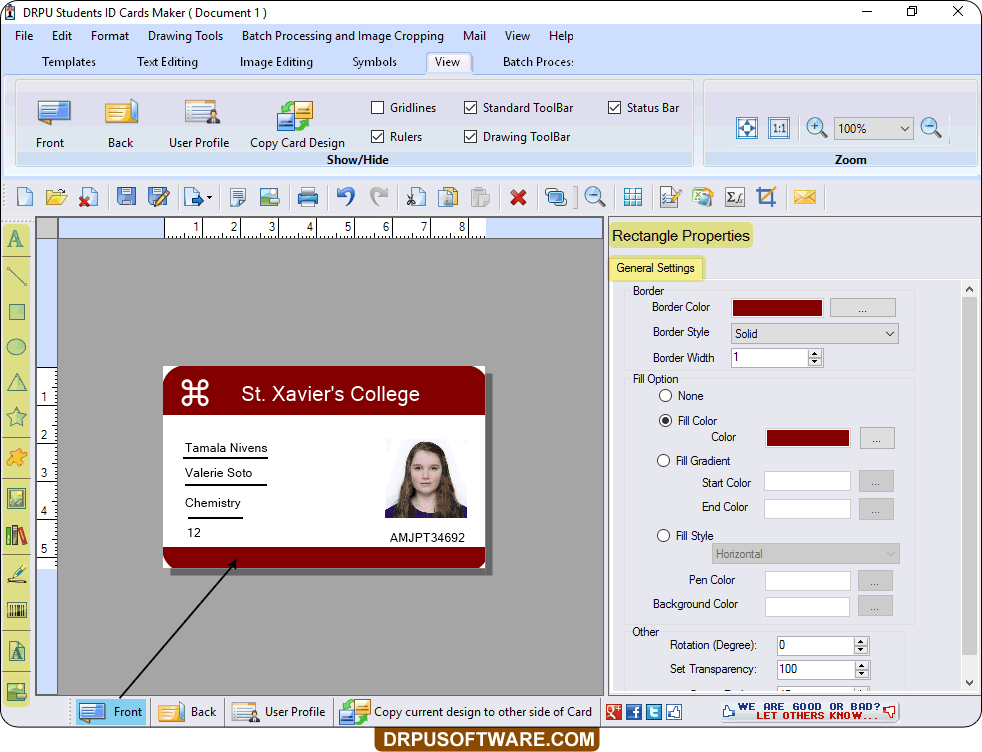
Task: Click the Back button in bottom bar
Action: pyautogui.click(x=187, y=712)
